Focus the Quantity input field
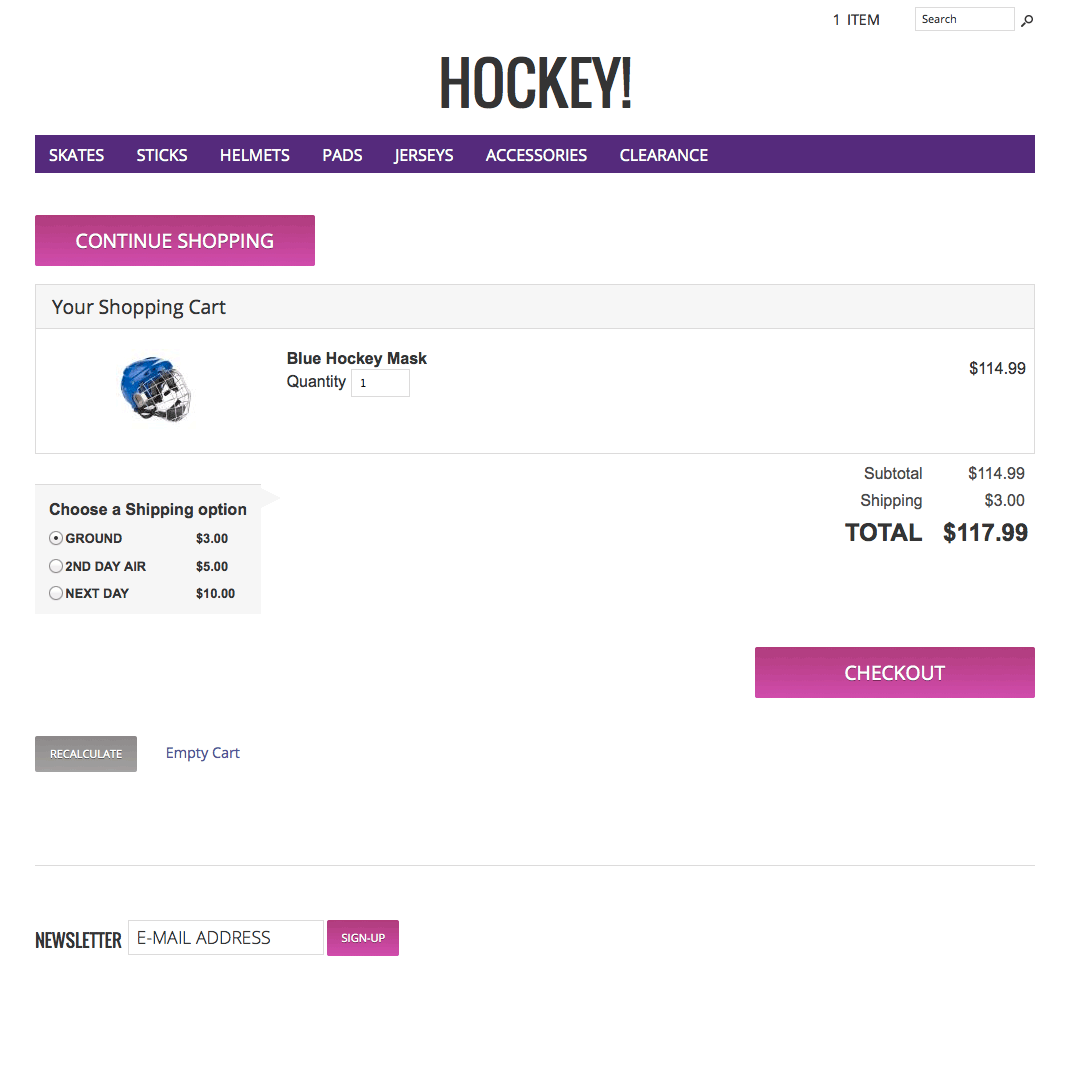Screen dimensions: 1070x1070 (x=380, y=383)
